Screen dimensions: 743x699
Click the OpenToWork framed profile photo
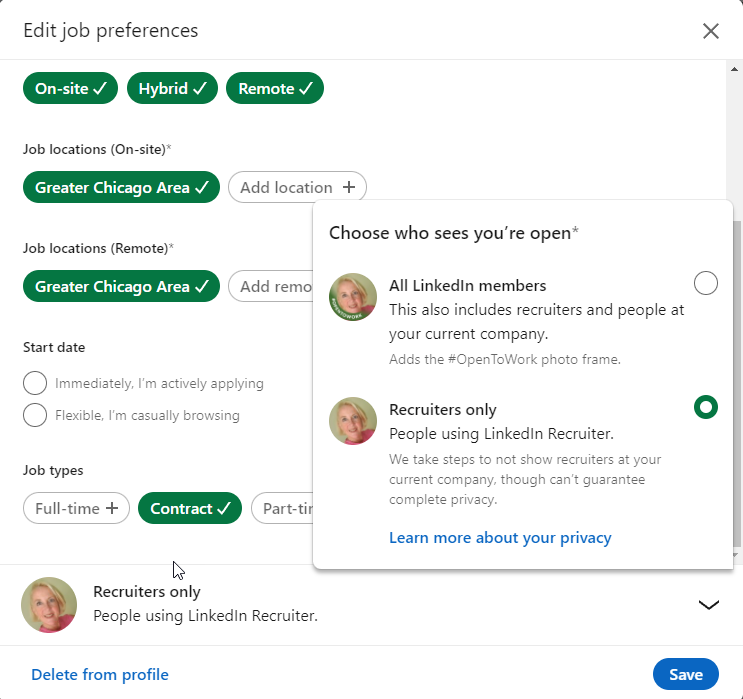[353, 297]
